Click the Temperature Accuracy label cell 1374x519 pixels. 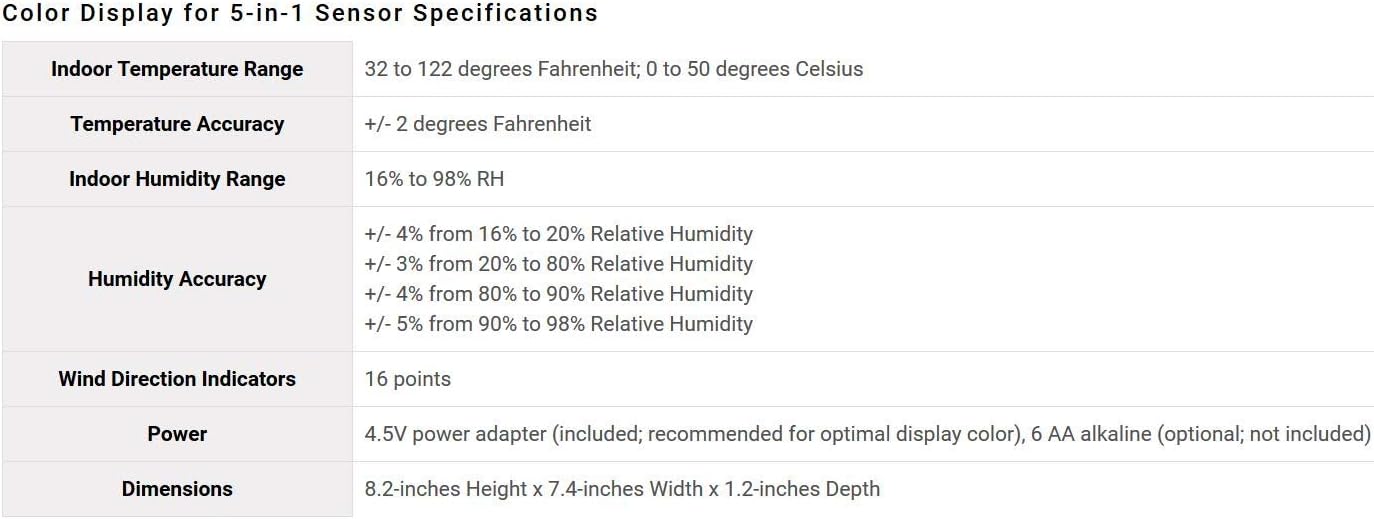point(177,124)
